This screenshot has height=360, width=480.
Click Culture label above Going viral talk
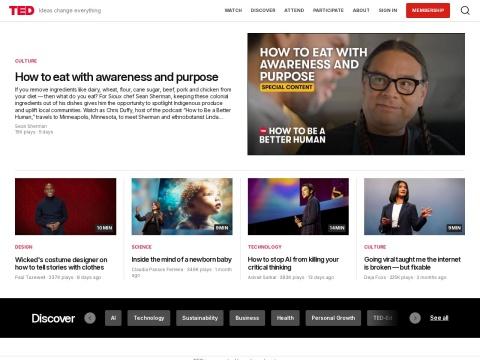375,247
